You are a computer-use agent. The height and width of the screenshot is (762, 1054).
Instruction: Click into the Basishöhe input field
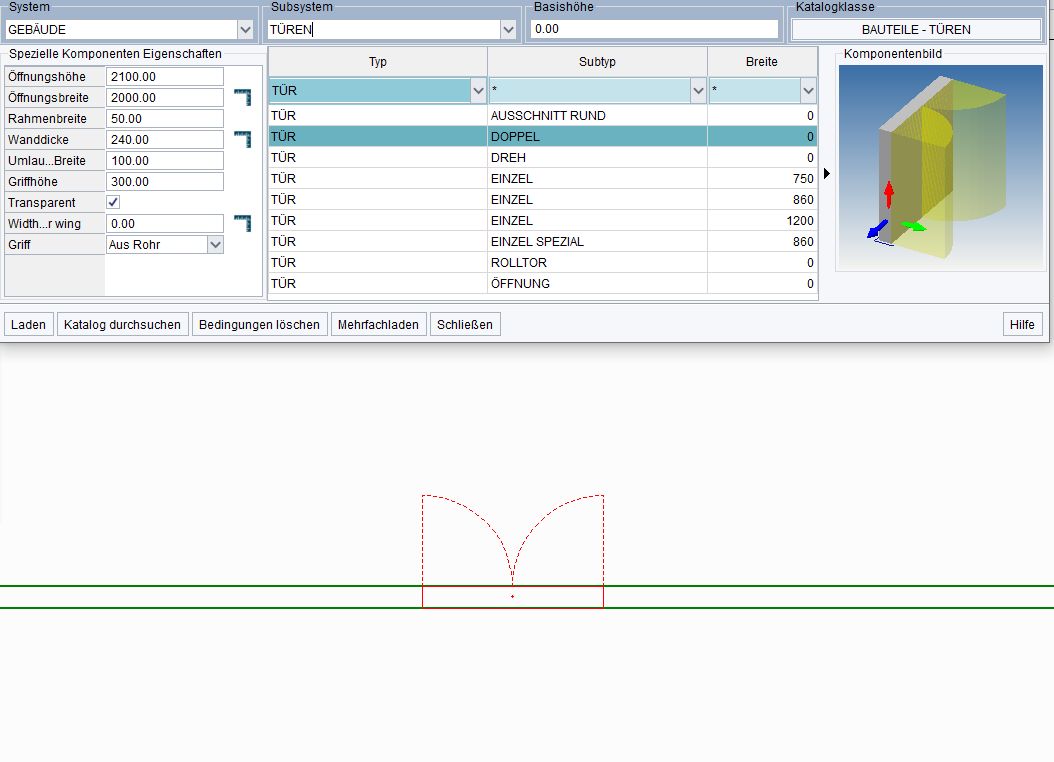coord(654,30)
